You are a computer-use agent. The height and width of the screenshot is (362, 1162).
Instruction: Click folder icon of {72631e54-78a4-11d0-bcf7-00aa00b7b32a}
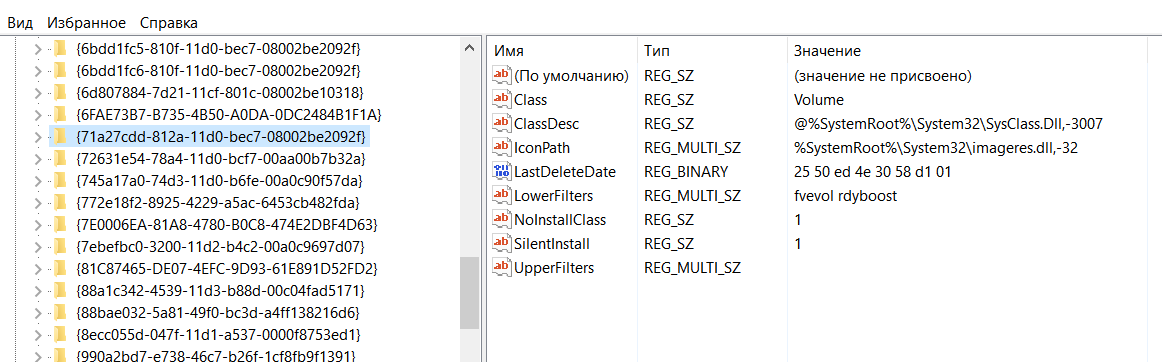click(60, 159)
